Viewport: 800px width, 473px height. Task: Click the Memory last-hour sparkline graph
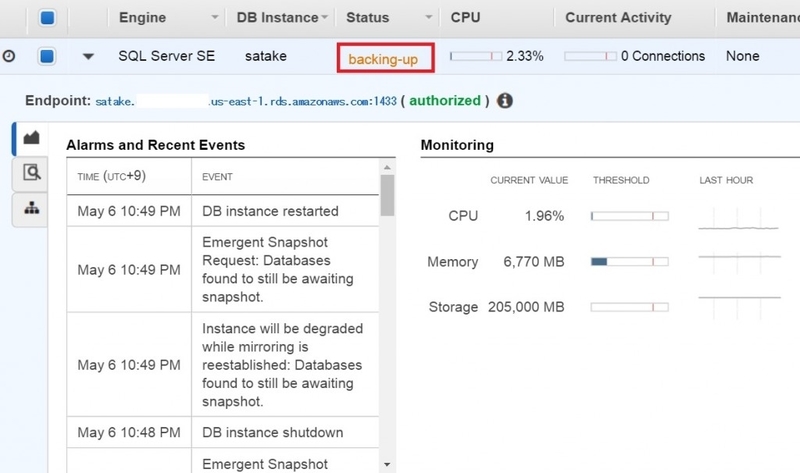739,262
